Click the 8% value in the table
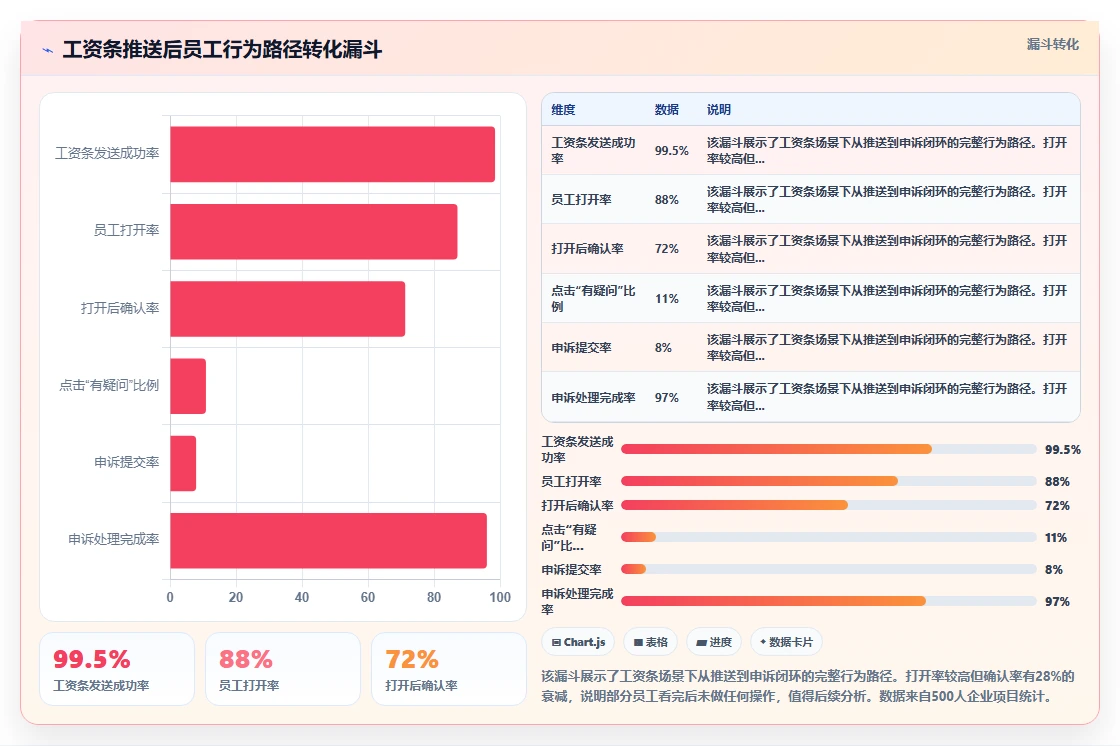 pyautogui.click(x=664, y=347)
